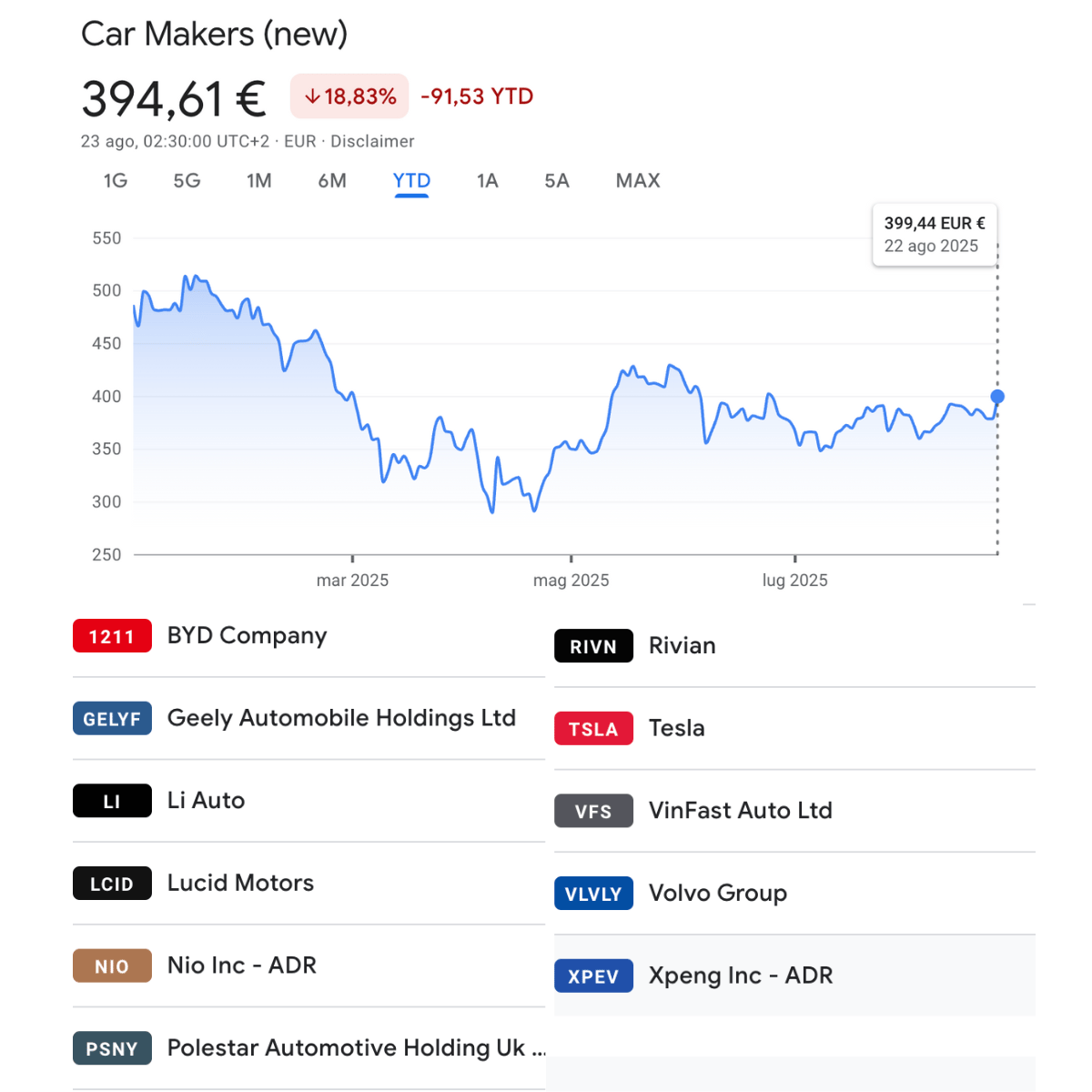Click the red 1211 BYD ticker badge

112,636
